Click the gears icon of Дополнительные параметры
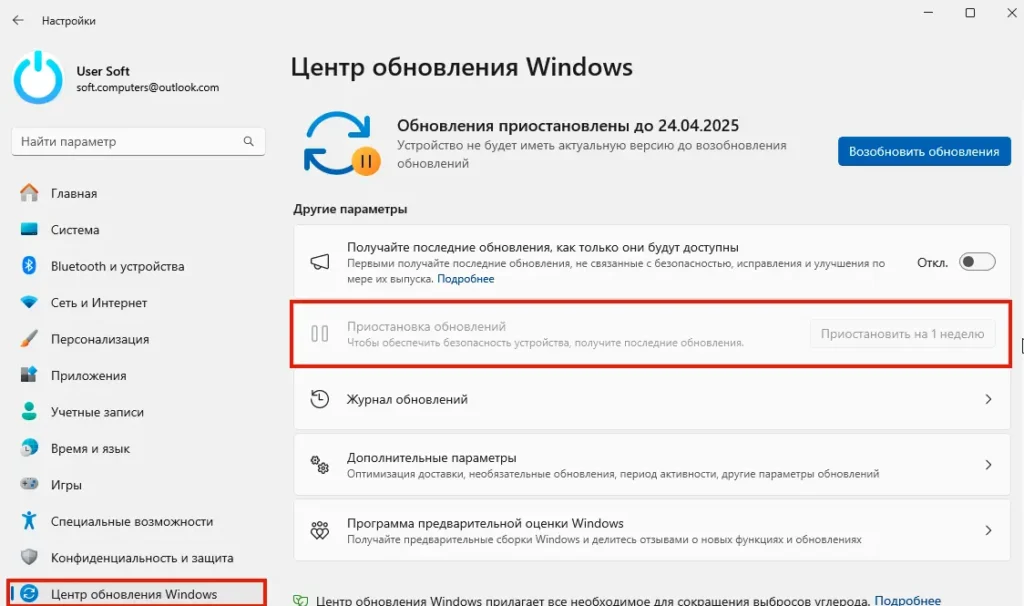This screenshot has height=606, width=1024. [319, 464]
